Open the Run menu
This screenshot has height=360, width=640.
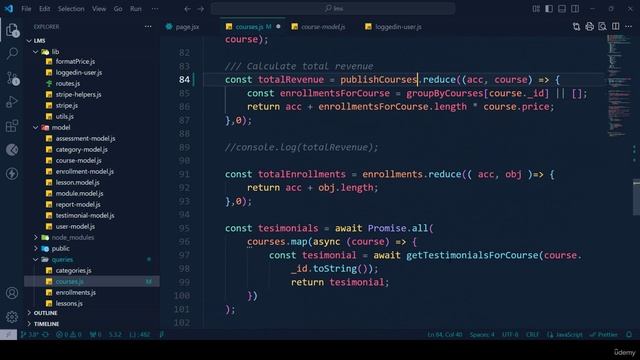pos(136,9)
